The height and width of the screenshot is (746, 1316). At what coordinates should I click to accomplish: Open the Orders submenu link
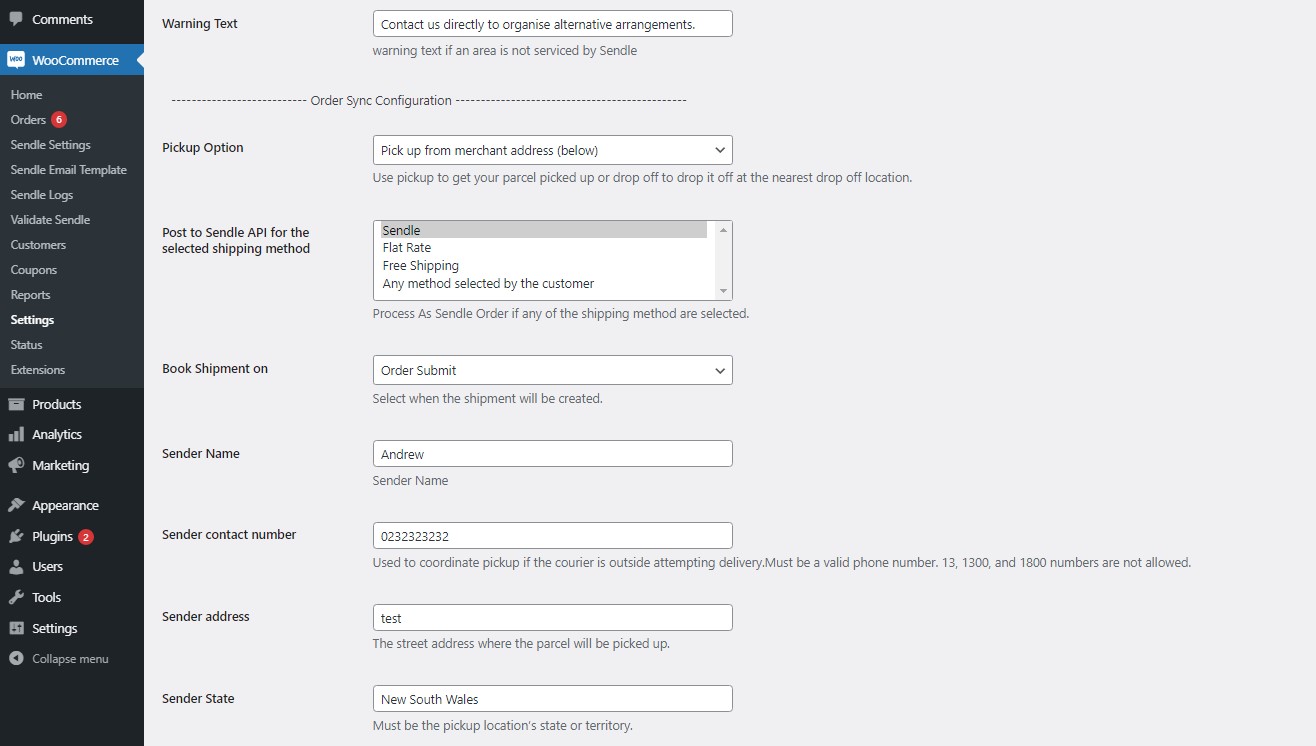[29, 120]
